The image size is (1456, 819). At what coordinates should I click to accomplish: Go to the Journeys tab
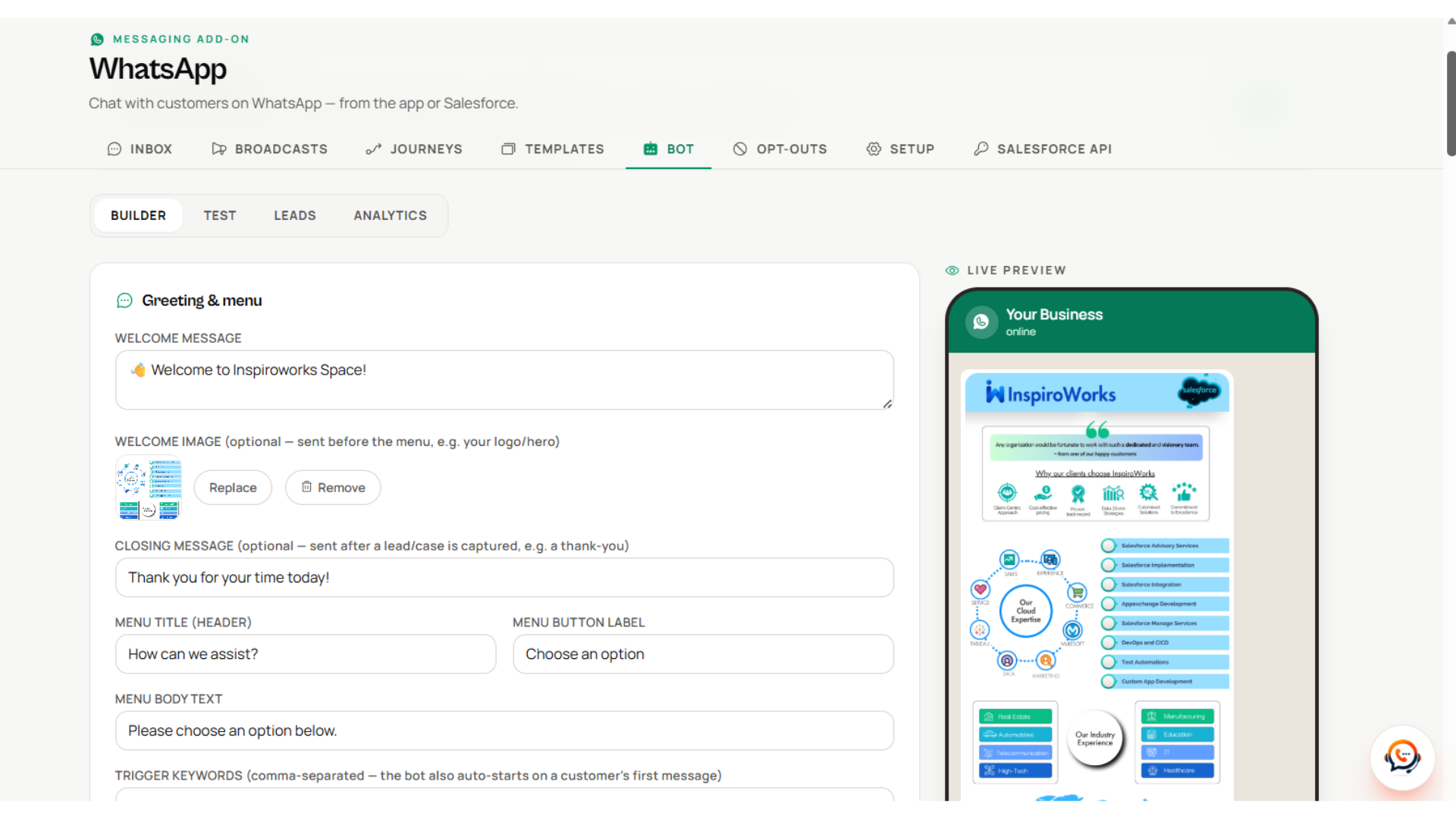(x=414, y=149)
